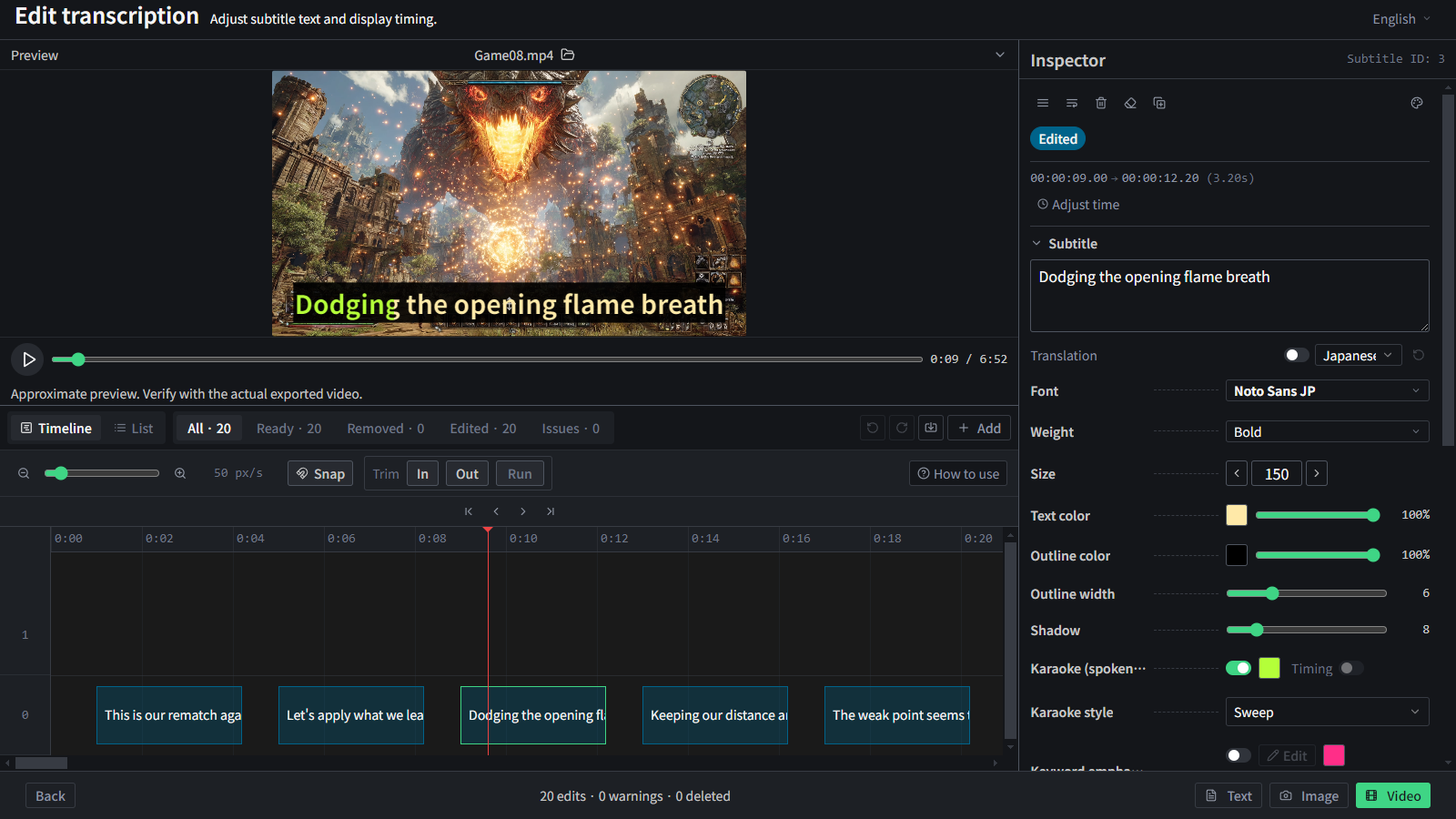Open the English language dropdown
The width and height of the screenshot is (1456, 819).
(x=1401, y=19)
